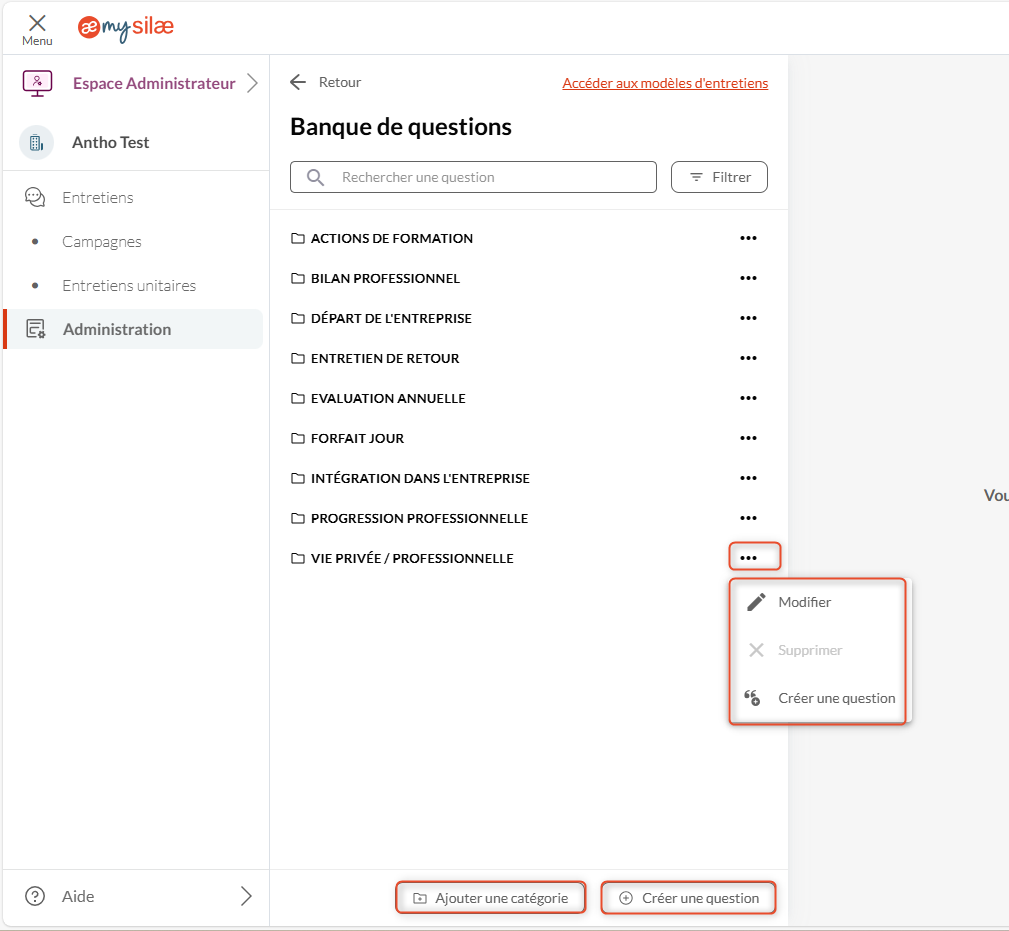
Task: Close the menu with the X icon
Action: (37, 23)
